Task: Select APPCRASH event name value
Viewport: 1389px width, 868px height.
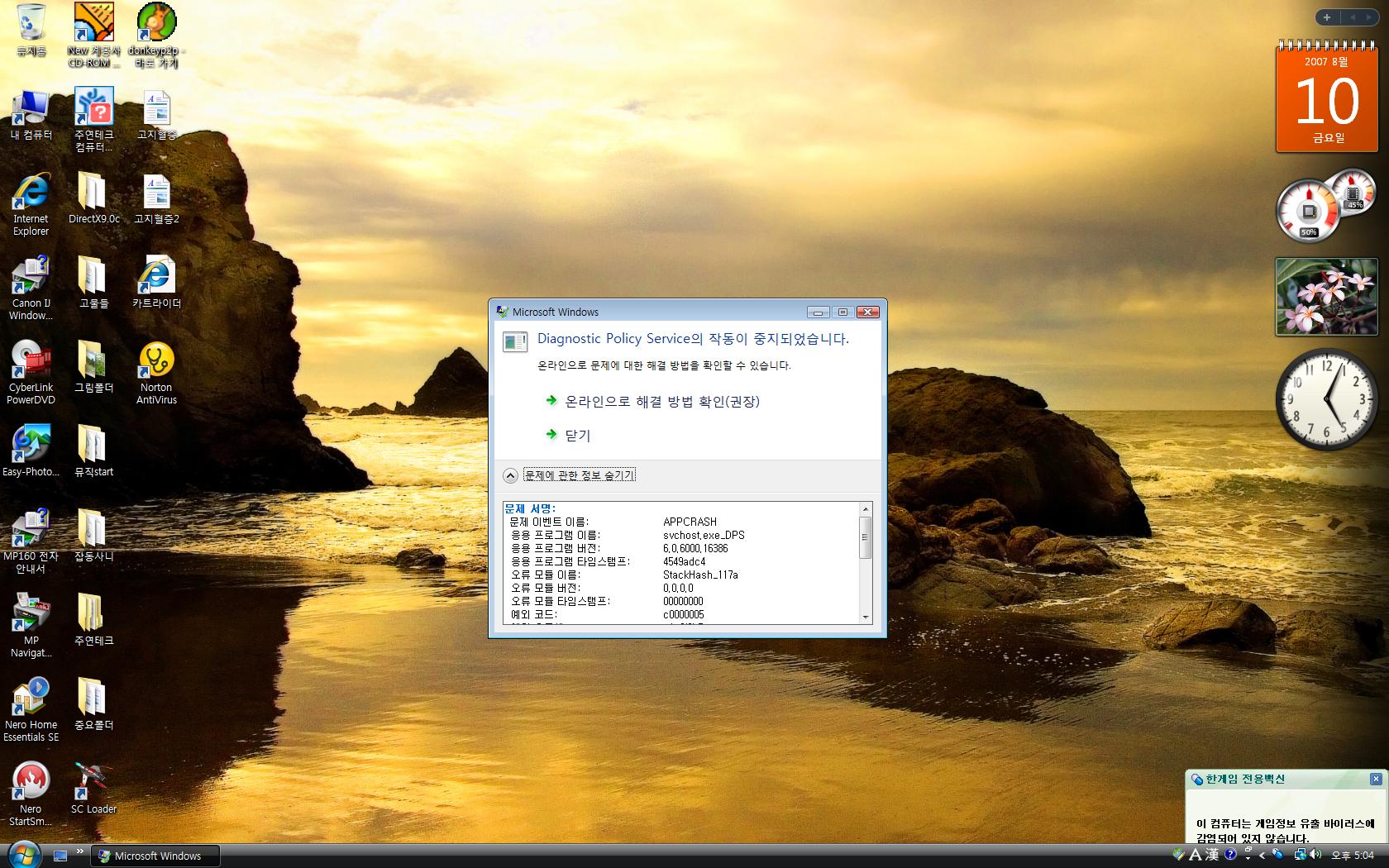Action: click(x=690, y=522)
